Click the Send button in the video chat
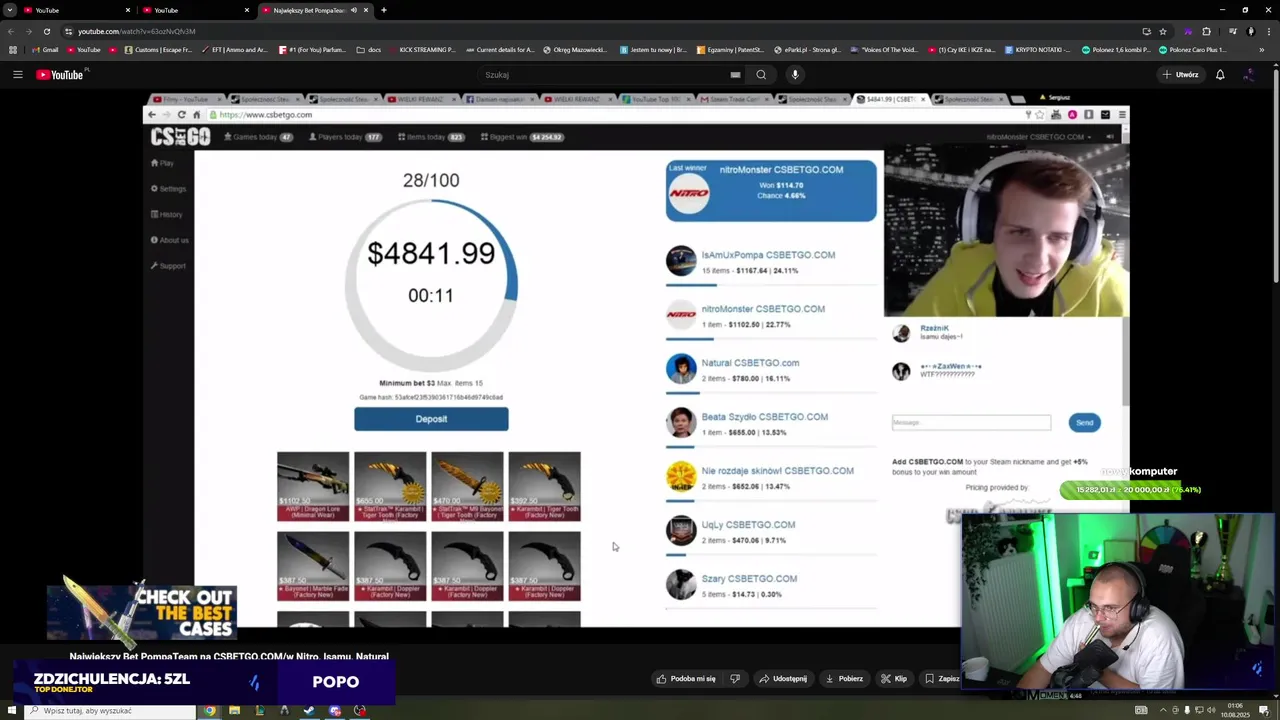 1084,422
